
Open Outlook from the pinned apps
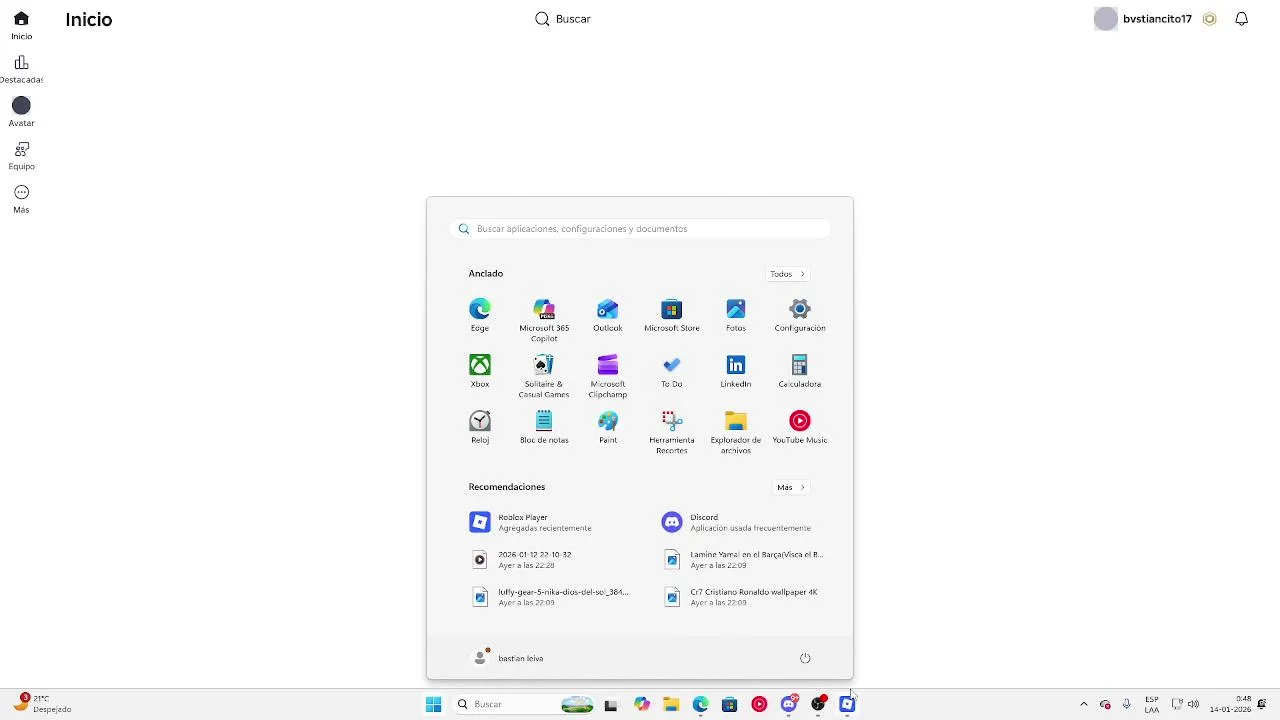608,315
